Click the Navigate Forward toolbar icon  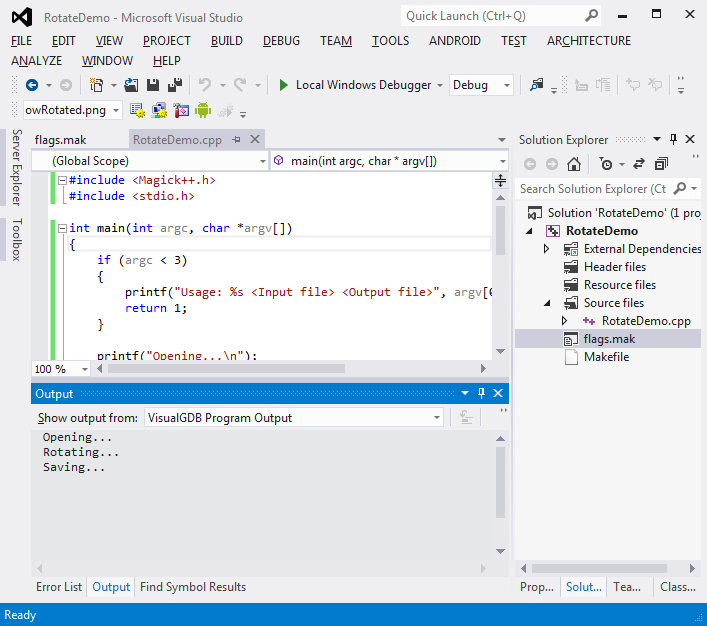click(x=66, y=85)
